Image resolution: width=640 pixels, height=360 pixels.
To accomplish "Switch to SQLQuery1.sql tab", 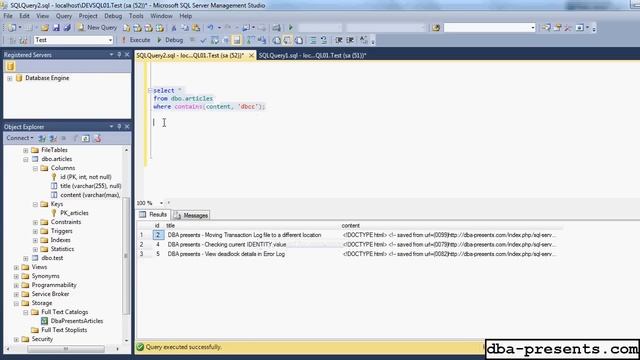I will [312, 55].
